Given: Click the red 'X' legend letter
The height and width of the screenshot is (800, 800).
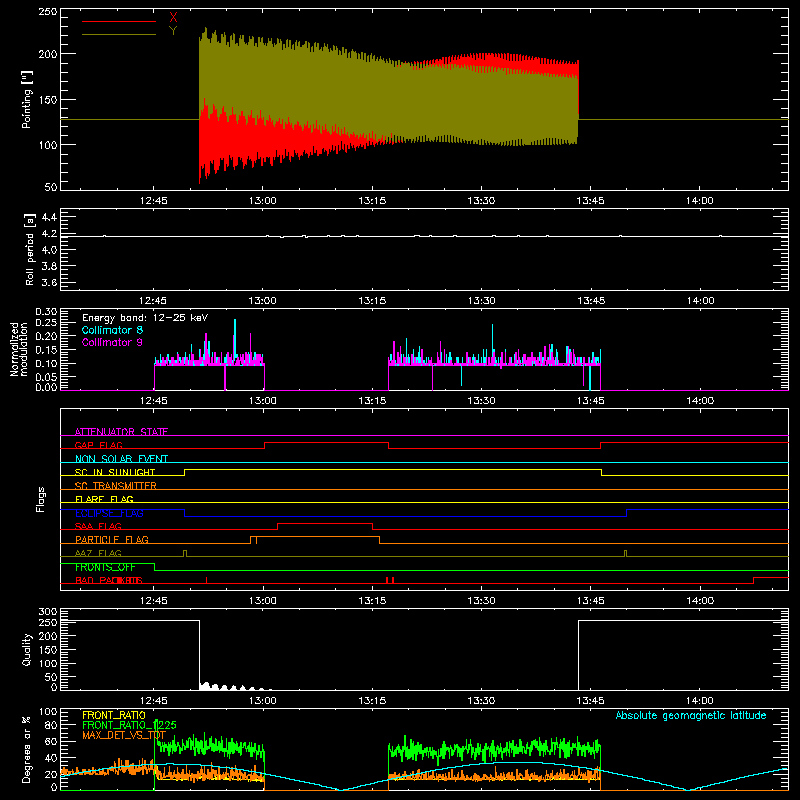Looking at the screenshot, I should tap(173, 18).
